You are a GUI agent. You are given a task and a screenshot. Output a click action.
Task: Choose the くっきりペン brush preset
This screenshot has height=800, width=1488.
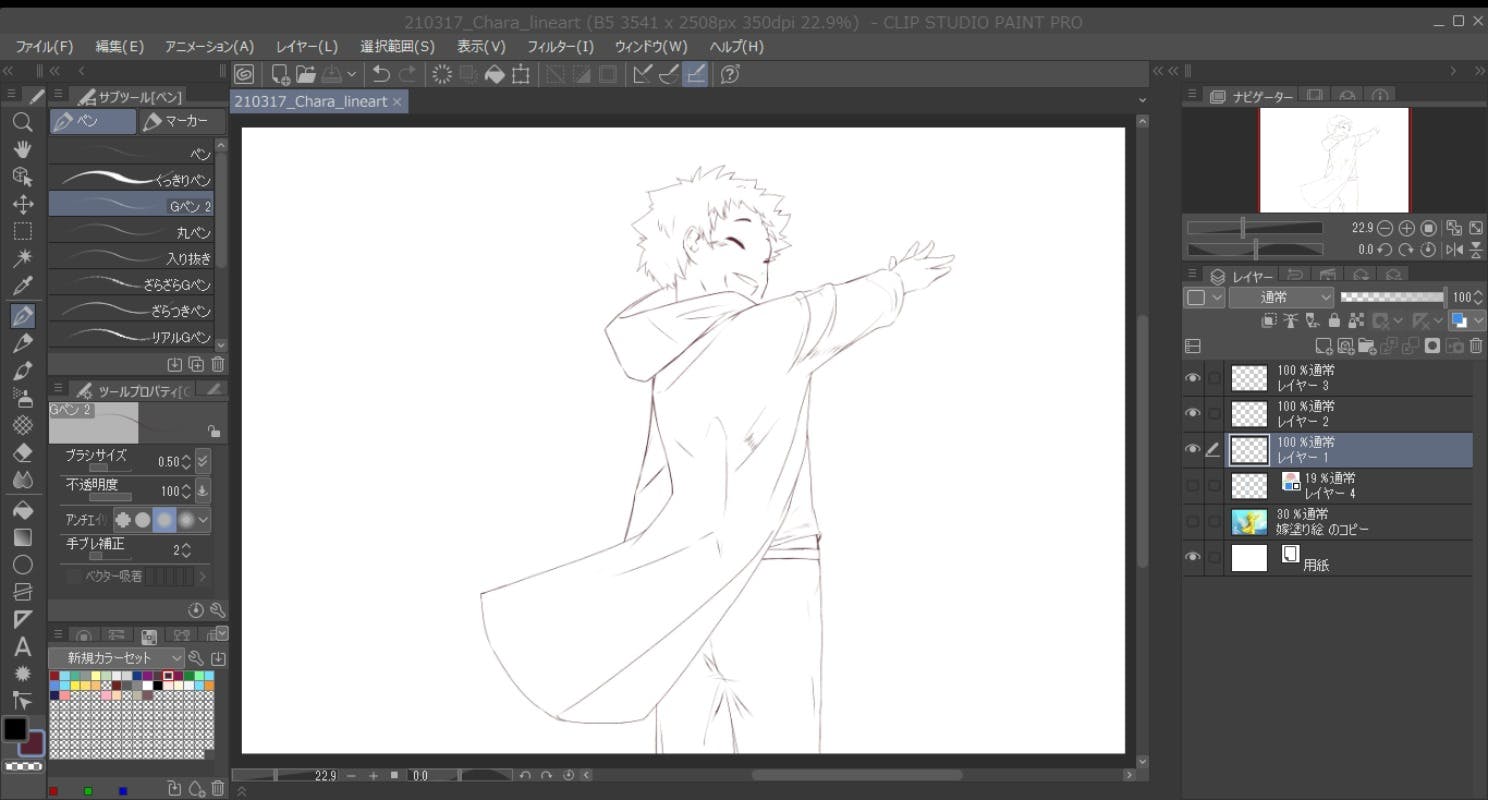click(131, 180)
